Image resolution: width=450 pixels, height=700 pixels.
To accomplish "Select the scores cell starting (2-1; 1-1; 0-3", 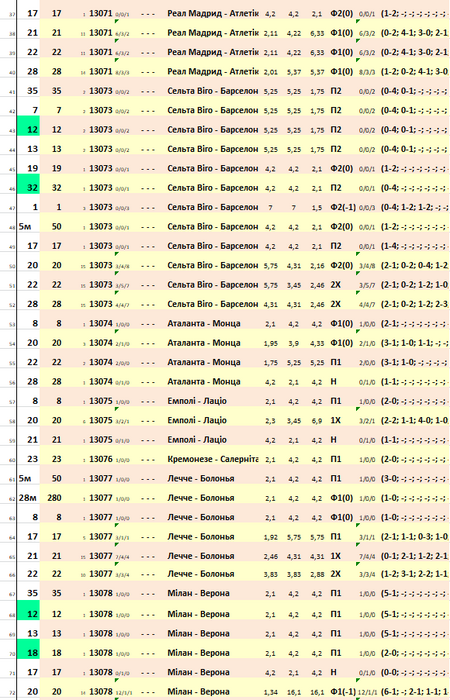I will (x=415, y=537).
